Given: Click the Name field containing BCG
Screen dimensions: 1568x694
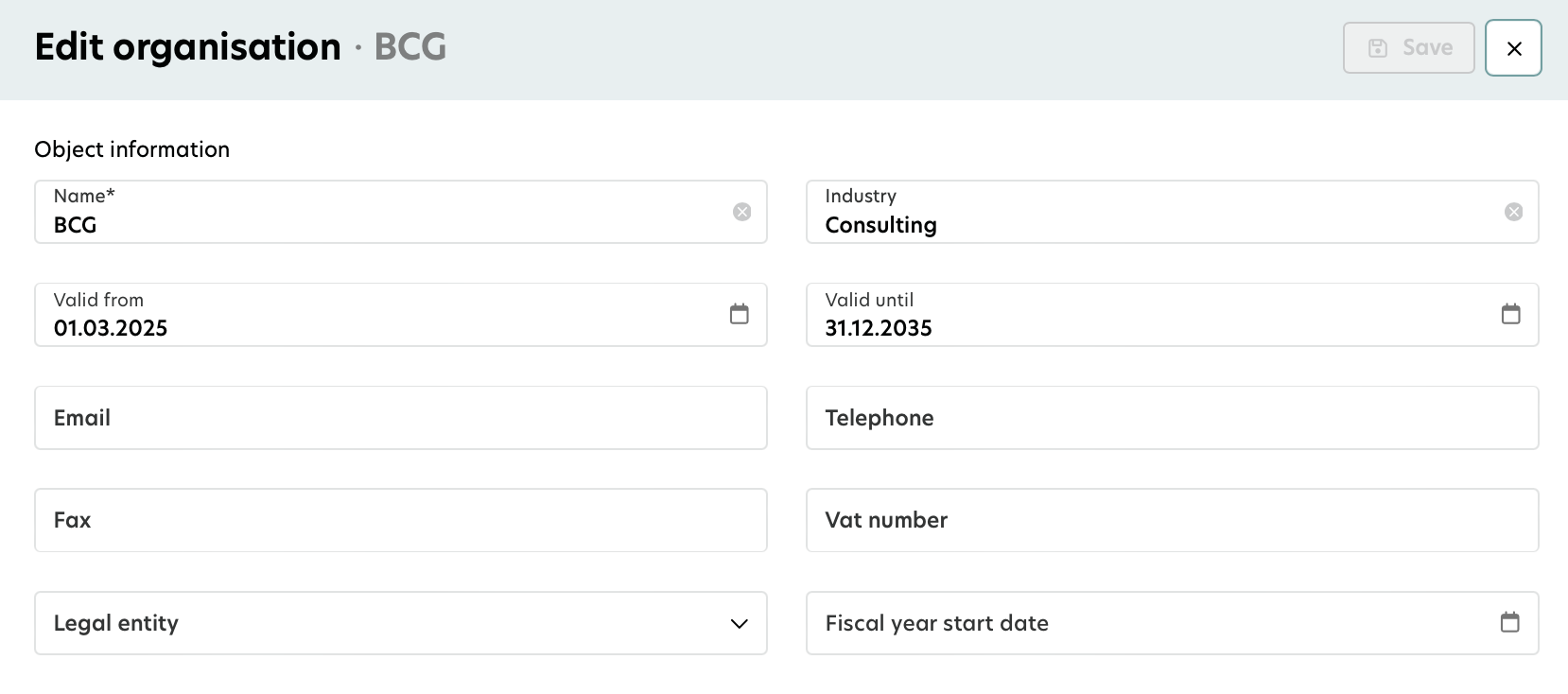Looking at the screenshot, I should pos(378,224).
